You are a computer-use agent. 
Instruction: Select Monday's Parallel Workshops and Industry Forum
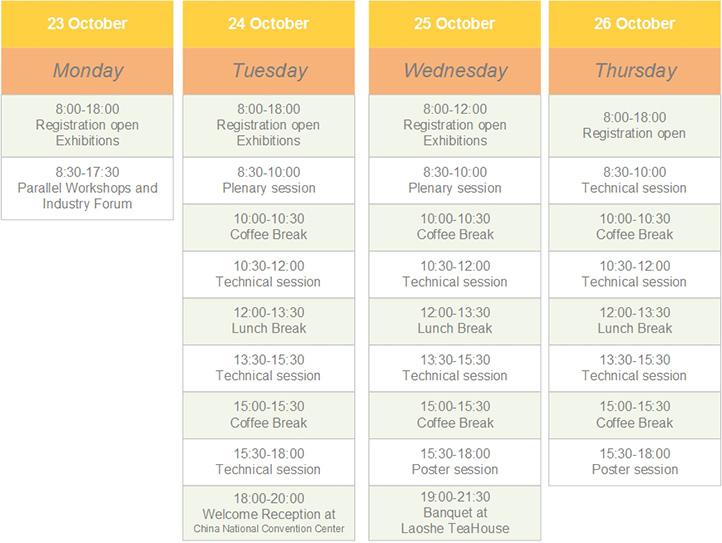(87, 188)
